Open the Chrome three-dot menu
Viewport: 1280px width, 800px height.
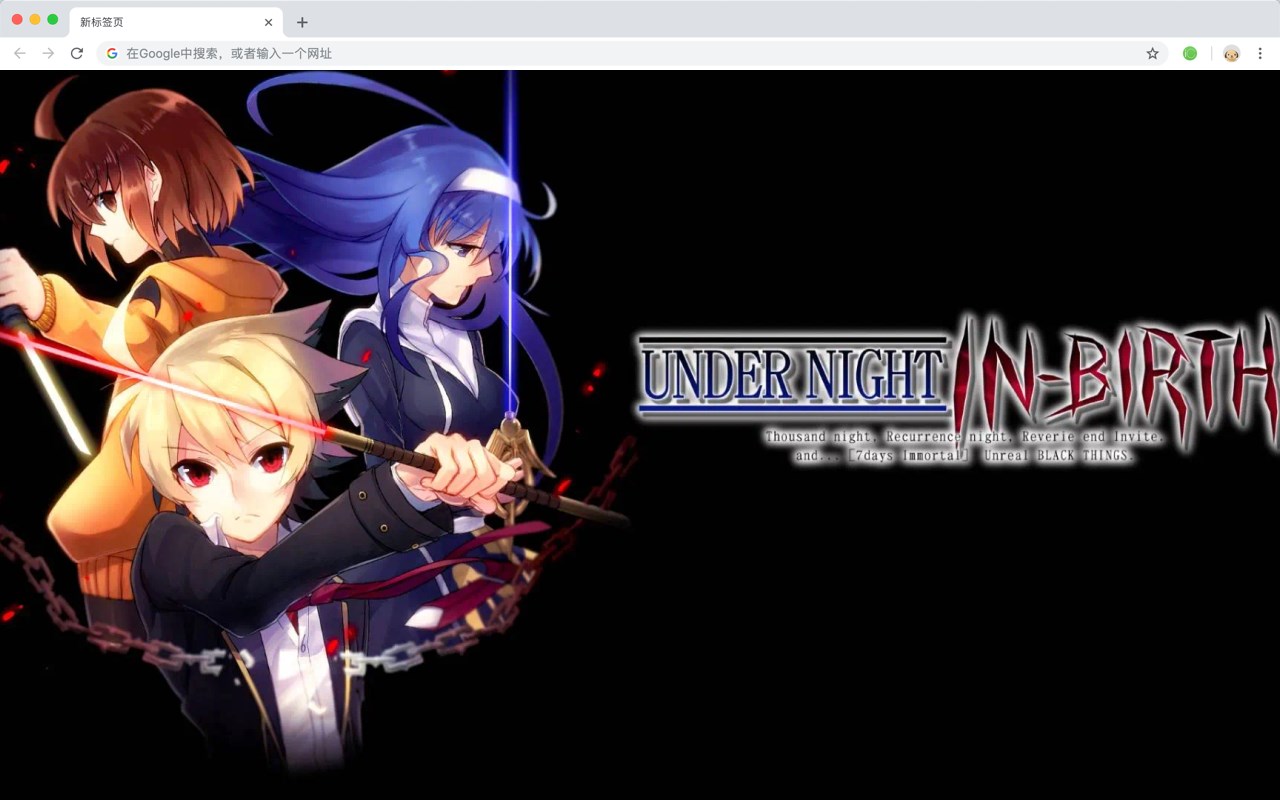(x=1260, y=53)
